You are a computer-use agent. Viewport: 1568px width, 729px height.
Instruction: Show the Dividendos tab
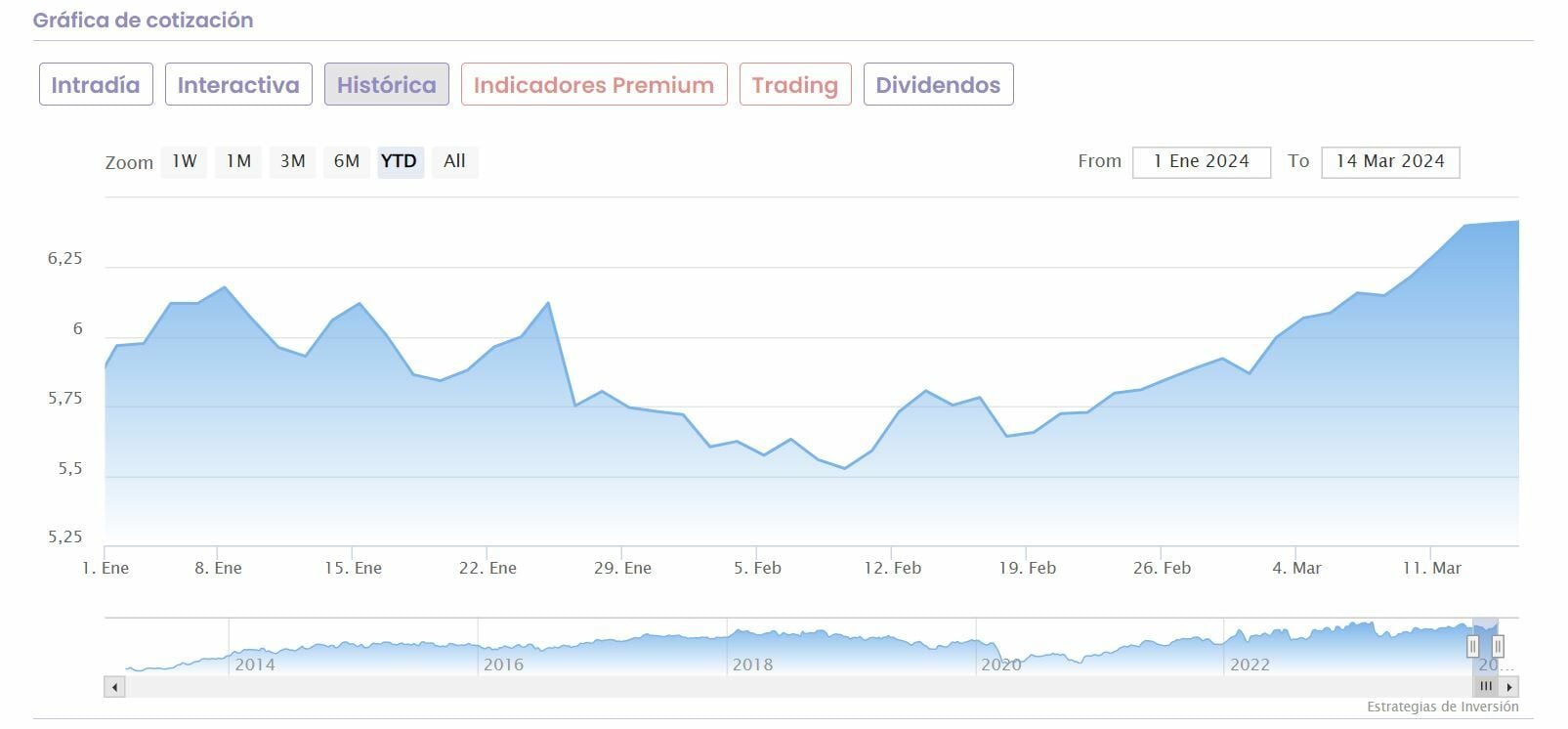(x=938, y=85)
